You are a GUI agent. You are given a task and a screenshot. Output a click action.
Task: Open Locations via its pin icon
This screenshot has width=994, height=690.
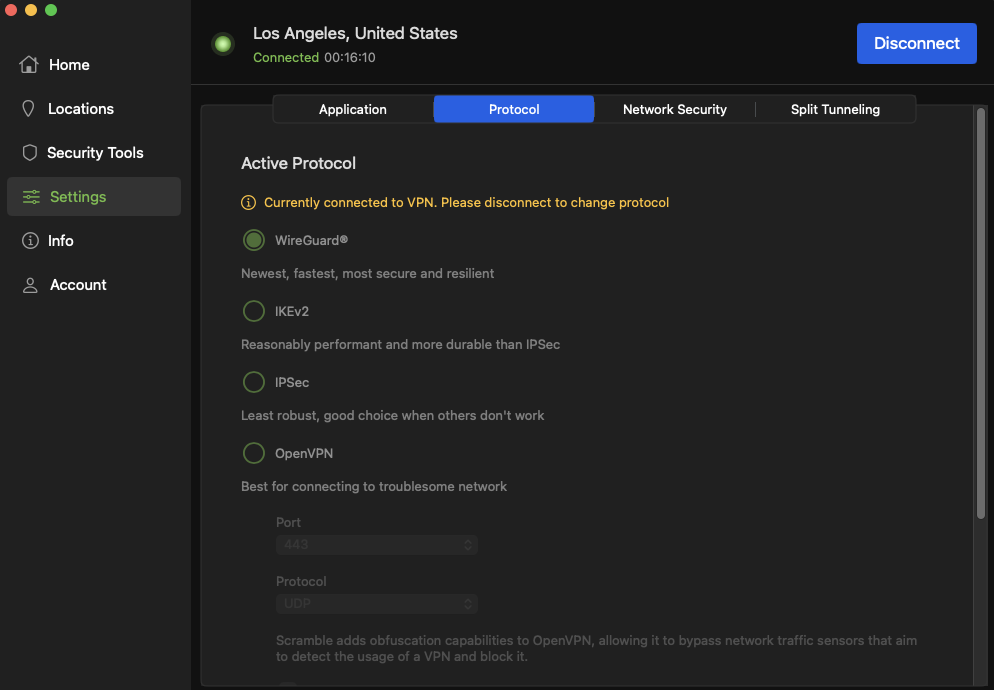coord(29,108)
